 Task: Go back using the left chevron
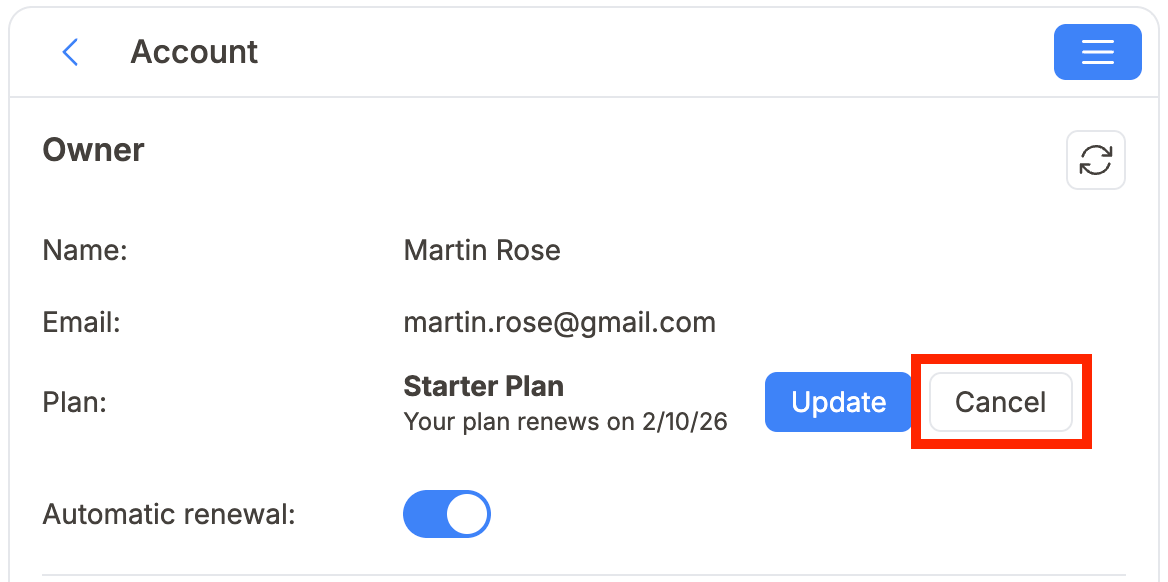[70, 52]
